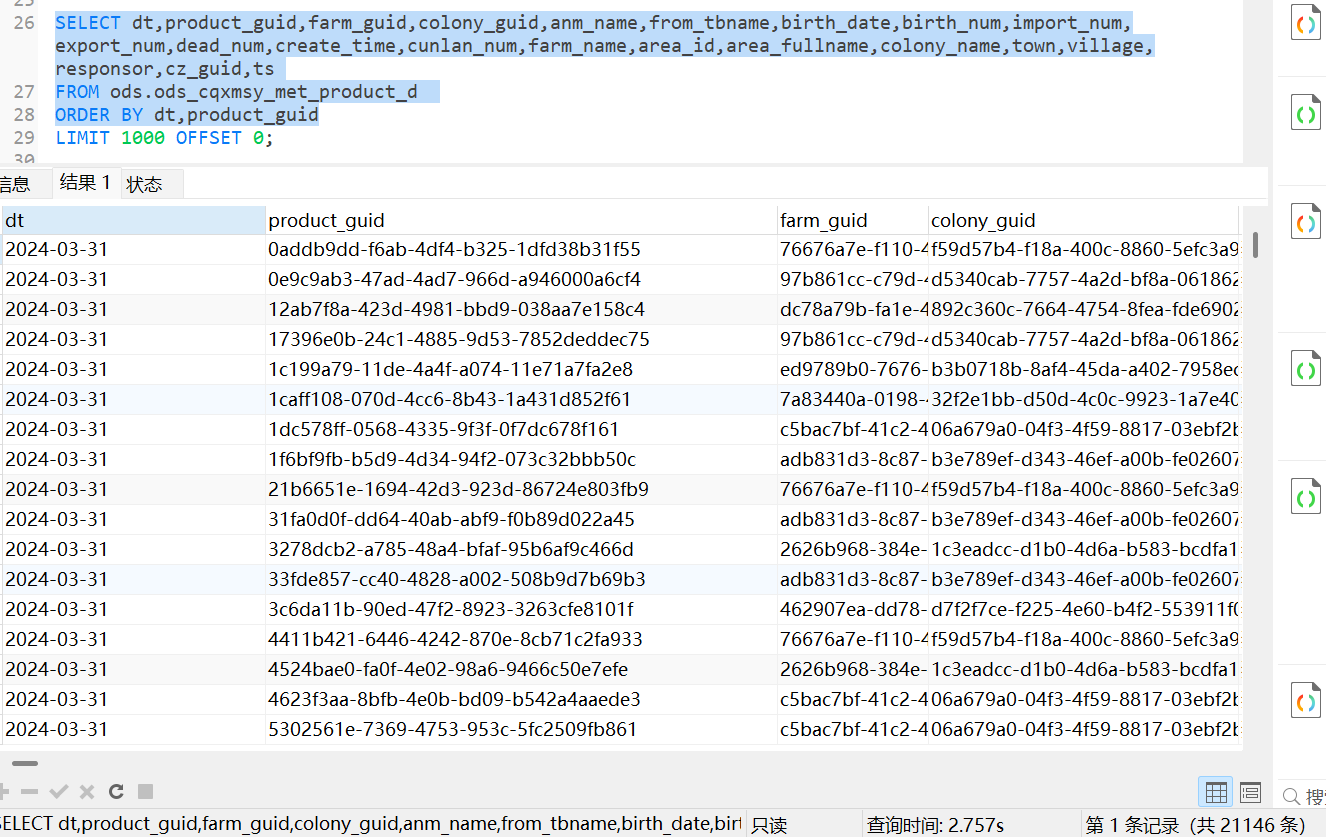This screenshot has height=837, width=1326.
Task: Select the farm_guid column header
Action: pos(852,221)
